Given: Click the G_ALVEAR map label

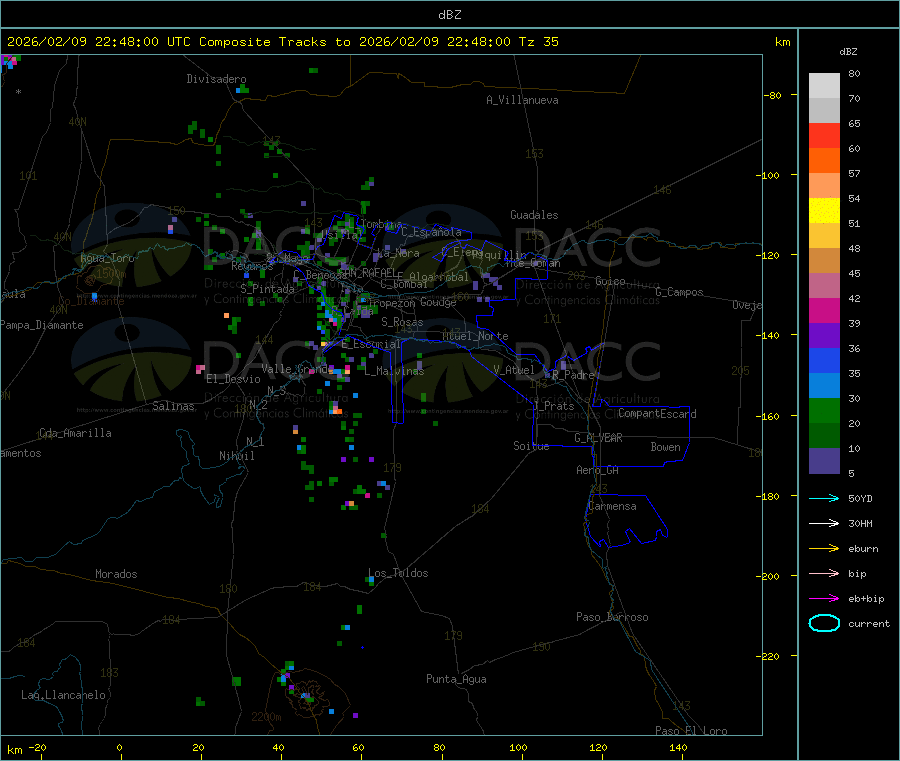Looking at the screenshot, I should (599, 438).
